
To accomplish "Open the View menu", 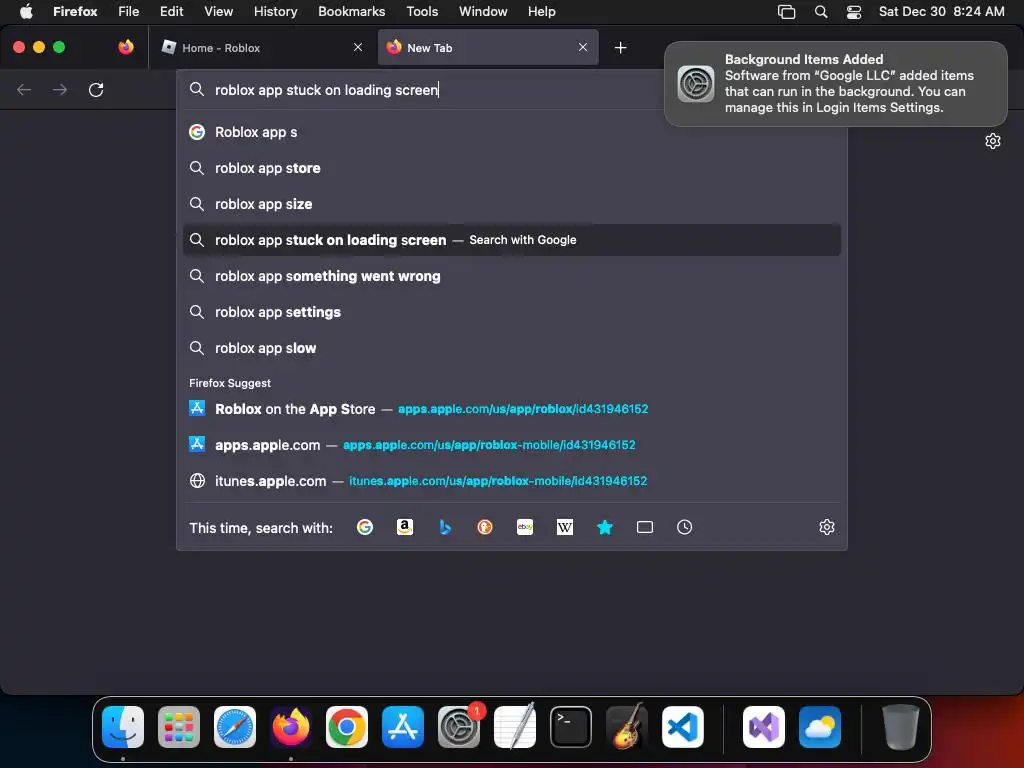I will (x=218, y=12).
